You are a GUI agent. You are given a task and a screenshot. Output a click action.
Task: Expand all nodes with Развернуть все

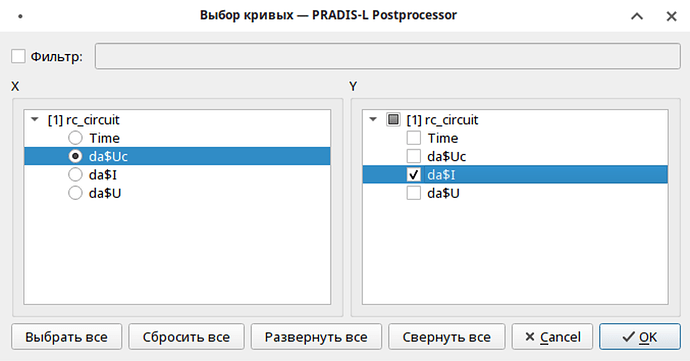(x=316, y=337)
